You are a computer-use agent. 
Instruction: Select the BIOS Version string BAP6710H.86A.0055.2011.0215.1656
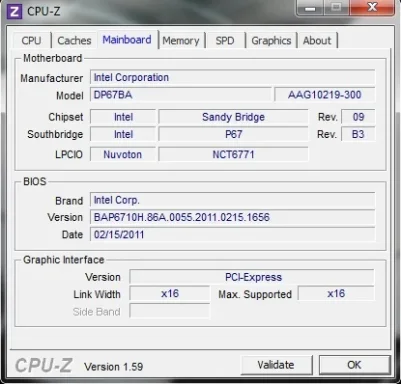[232, 217]
